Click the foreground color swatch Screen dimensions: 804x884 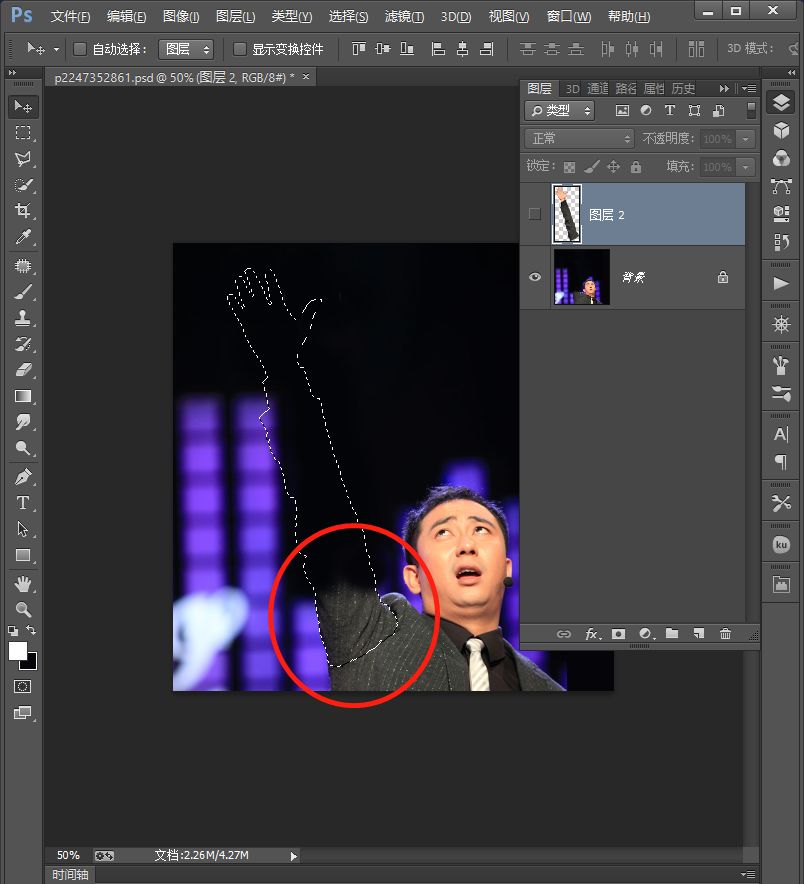[x=17, y=651]
